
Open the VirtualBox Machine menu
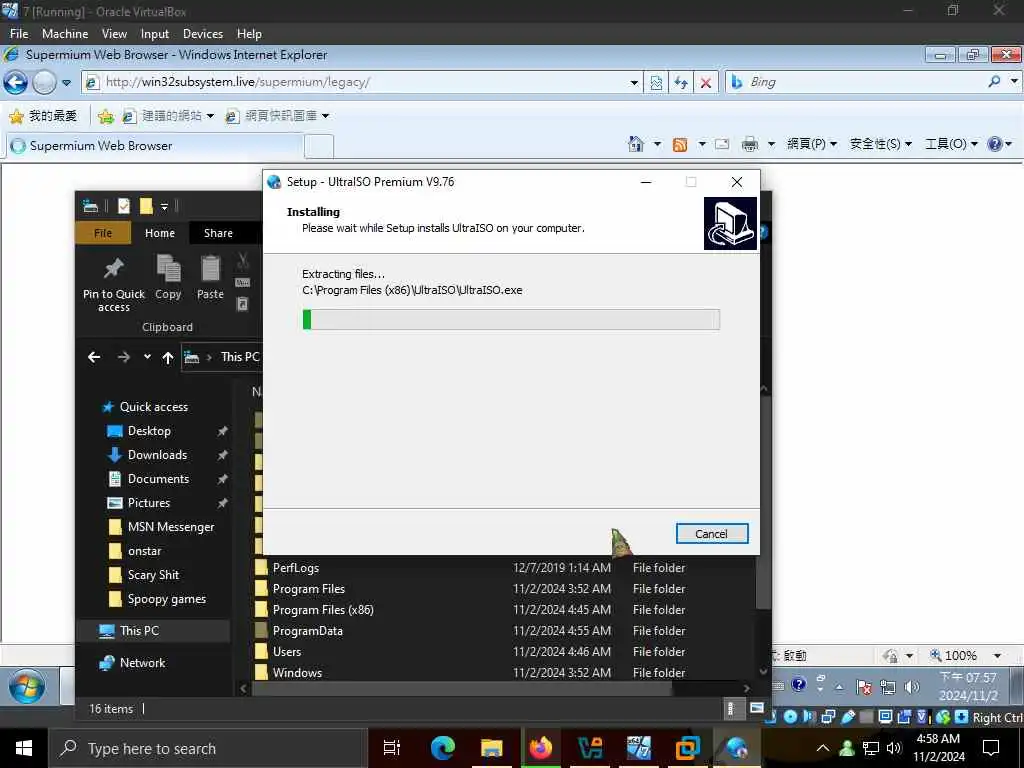(x=65, y=34)
